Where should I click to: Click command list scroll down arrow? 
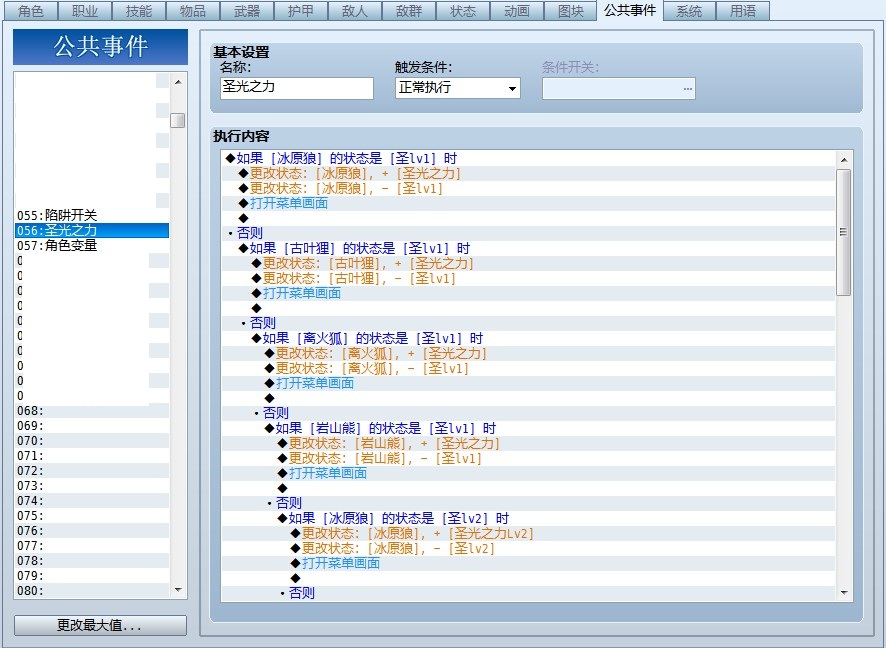point(844,593)
